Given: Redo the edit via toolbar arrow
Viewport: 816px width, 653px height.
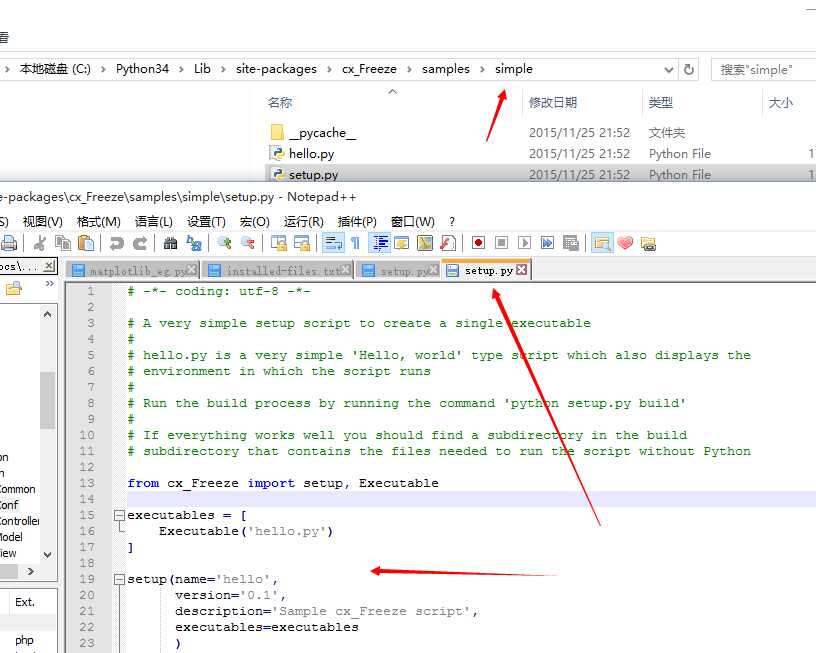Looking at the screenshot, I should (139, 243).
